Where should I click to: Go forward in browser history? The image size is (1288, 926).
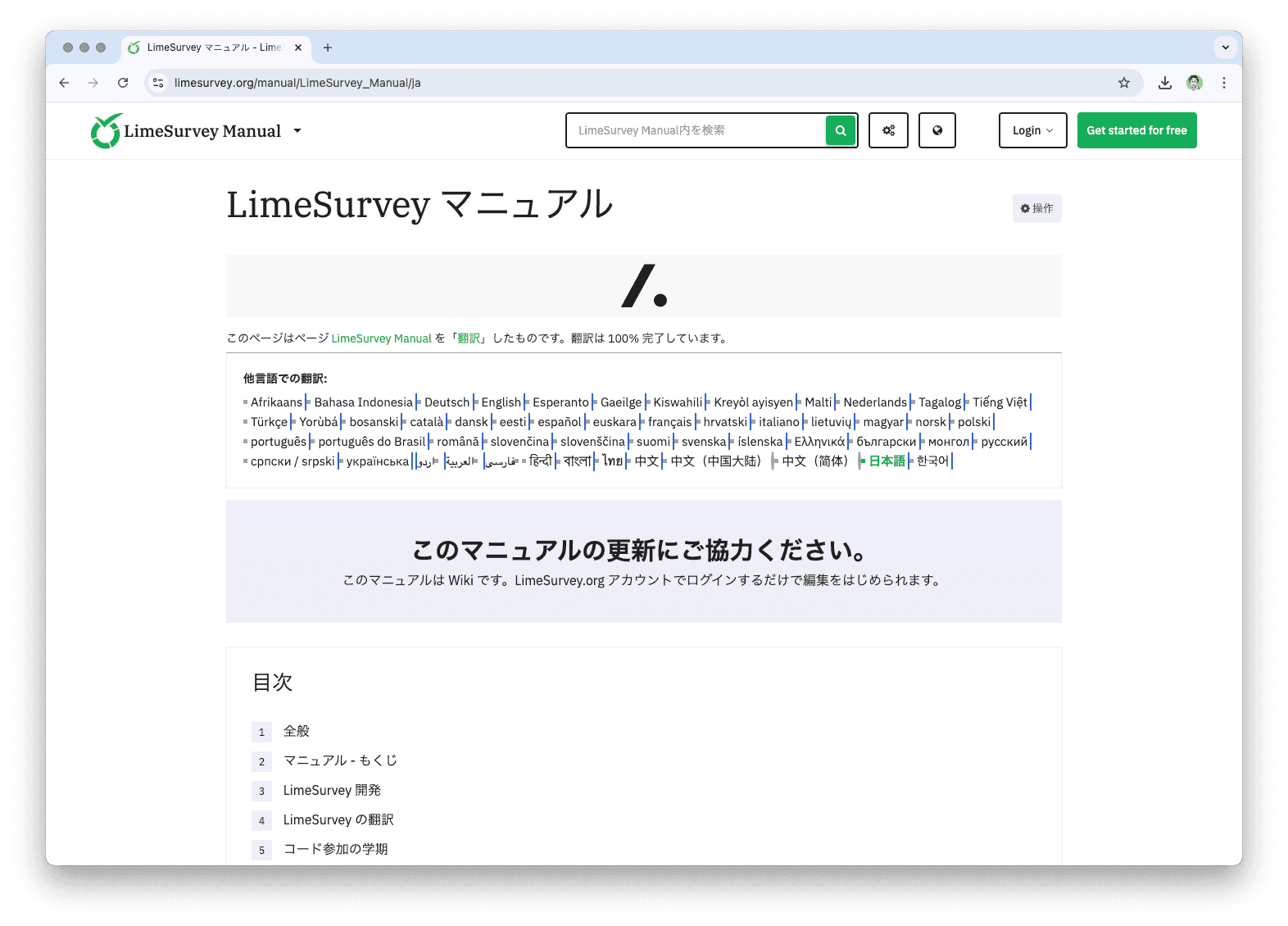[93, 83]
